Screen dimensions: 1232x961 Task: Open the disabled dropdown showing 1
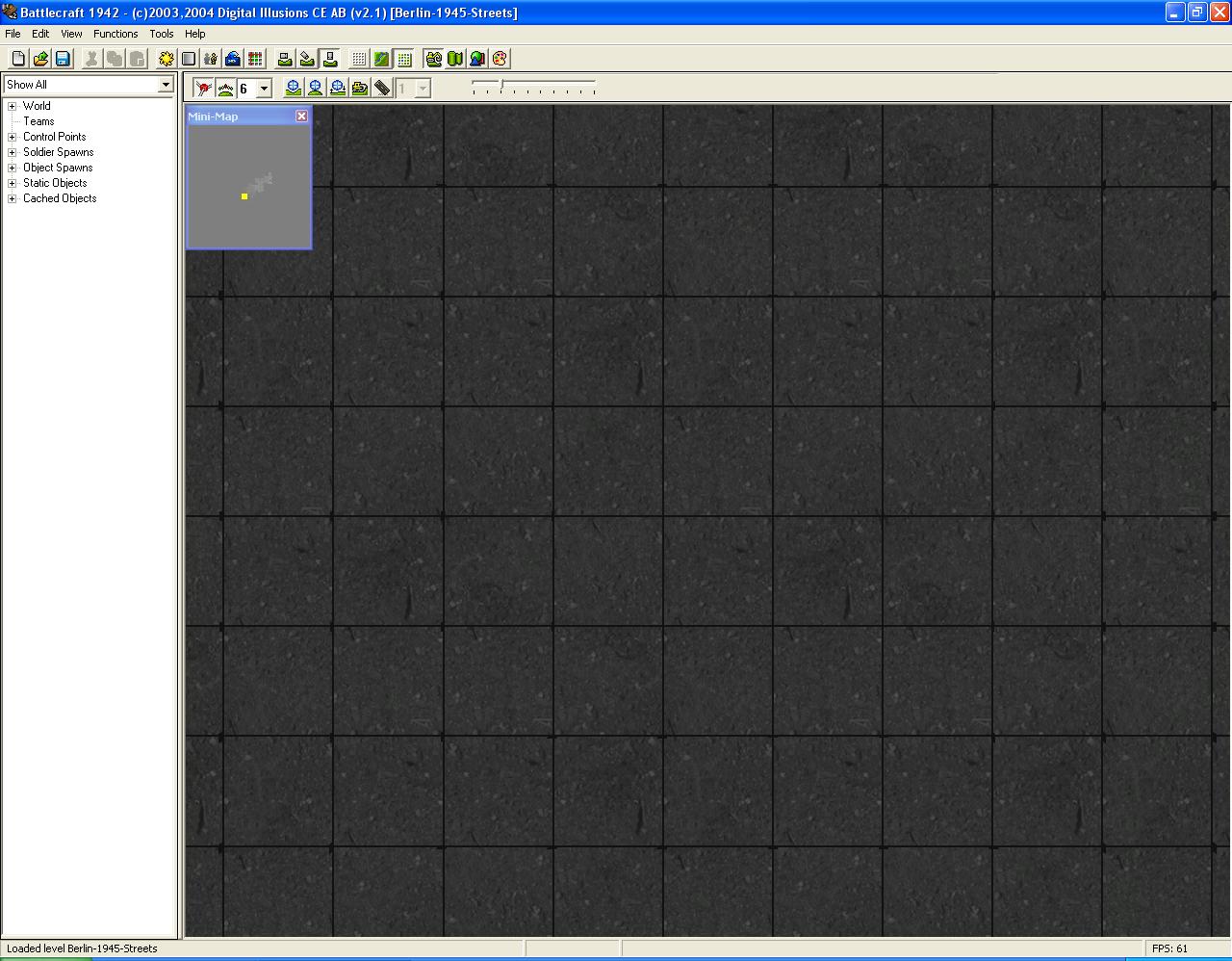click(422, 89)
